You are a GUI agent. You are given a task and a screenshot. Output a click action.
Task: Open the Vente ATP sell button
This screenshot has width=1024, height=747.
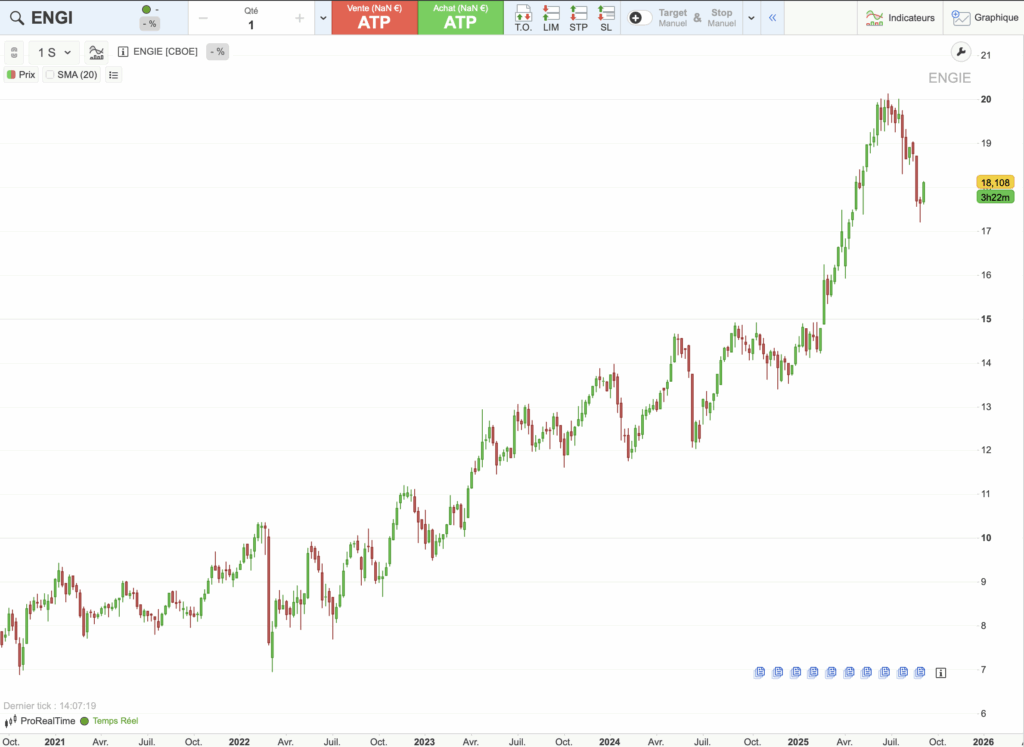pos(373,17)
